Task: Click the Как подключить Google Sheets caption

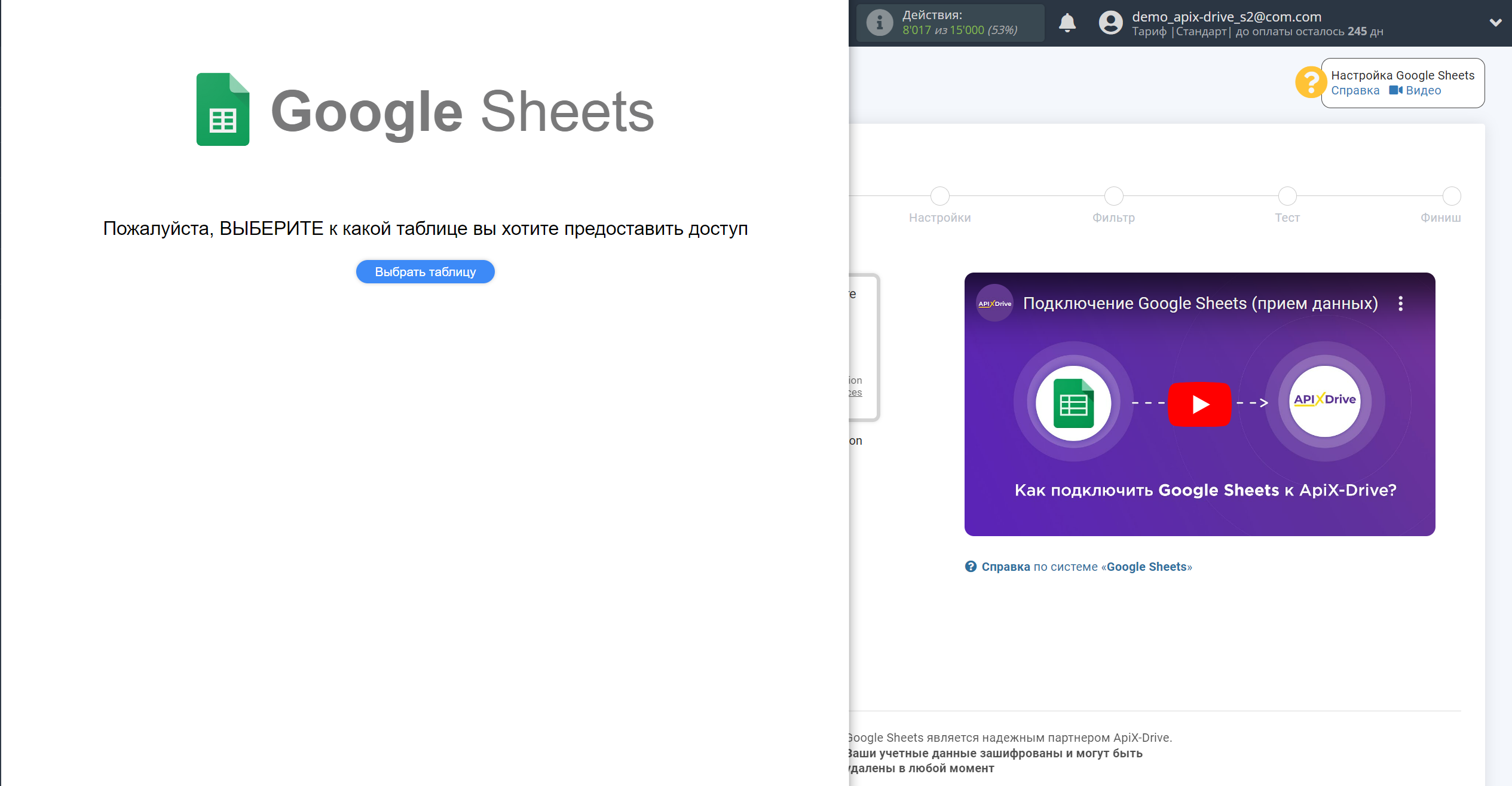Action: 1205,490
